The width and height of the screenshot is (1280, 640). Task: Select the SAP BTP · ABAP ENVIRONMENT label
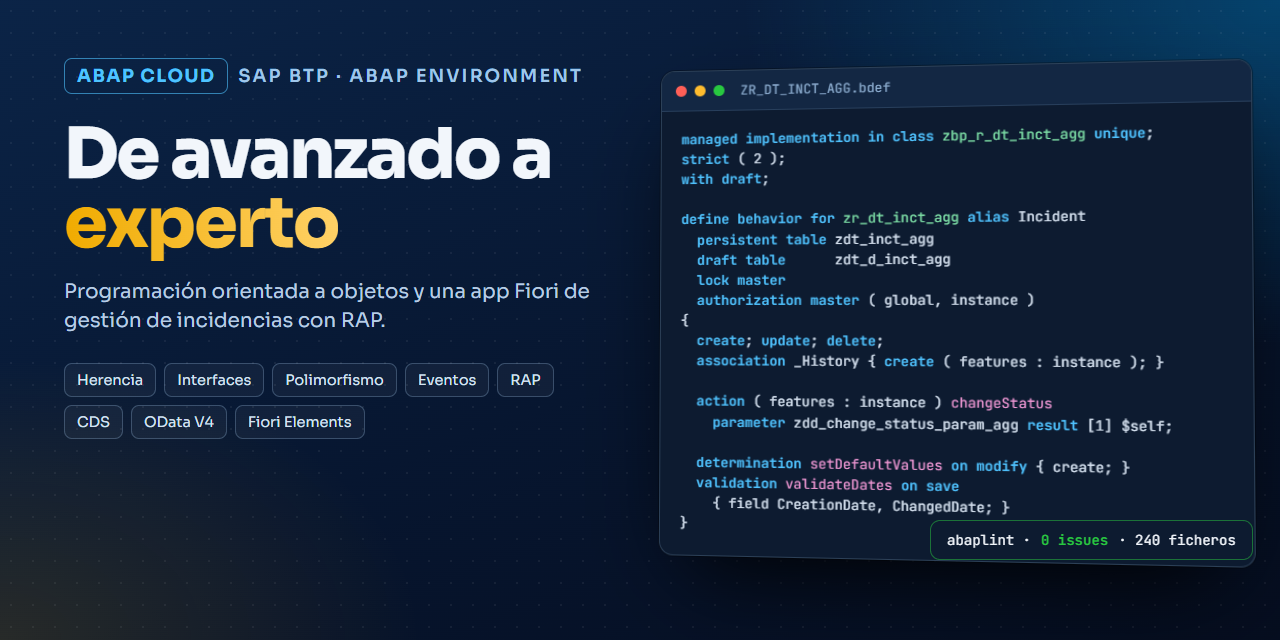click(410, 76)
